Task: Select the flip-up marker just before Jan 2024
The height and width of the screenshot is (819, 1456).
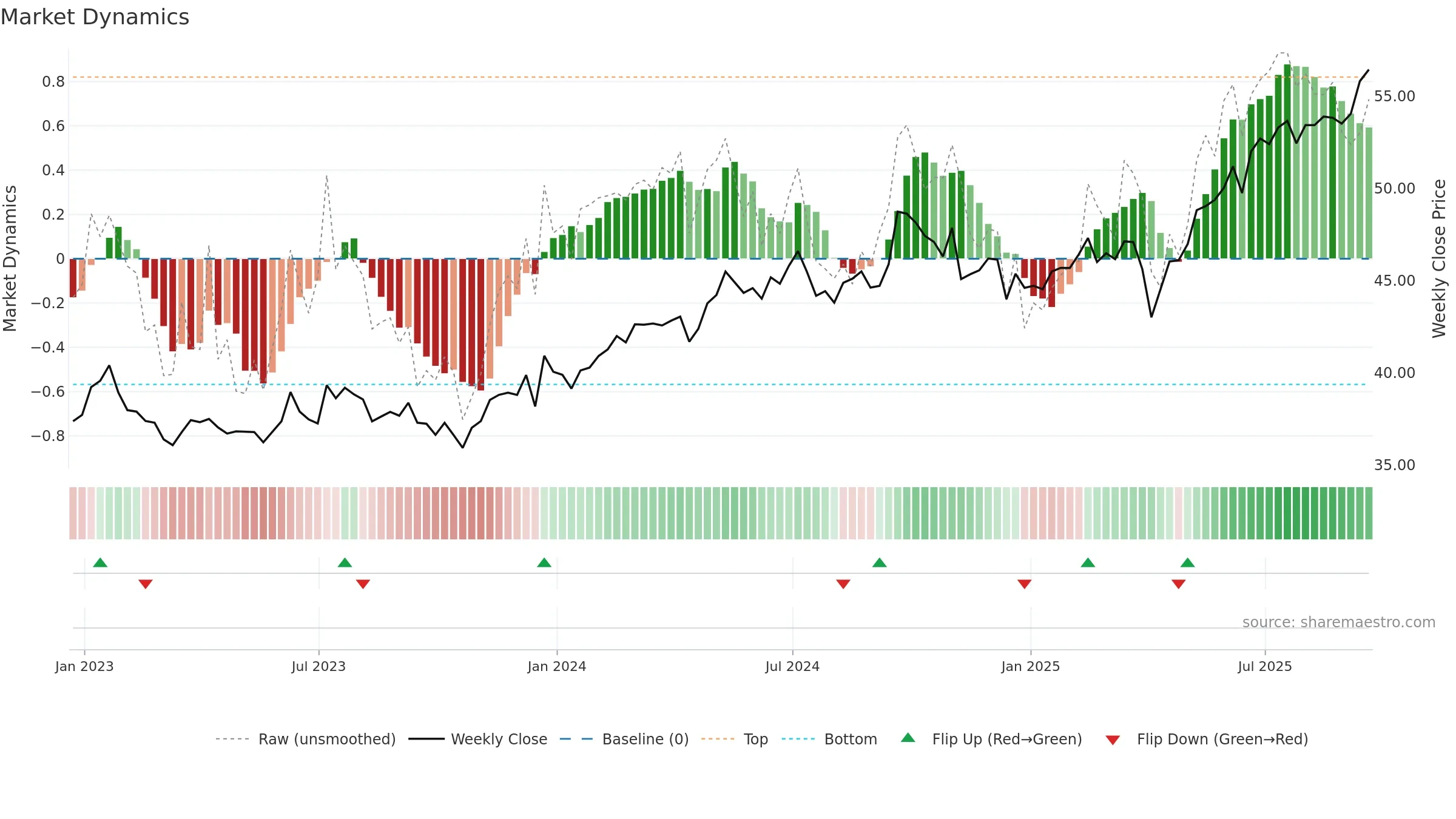Action: pyautogui.click(x=544, y=562)
